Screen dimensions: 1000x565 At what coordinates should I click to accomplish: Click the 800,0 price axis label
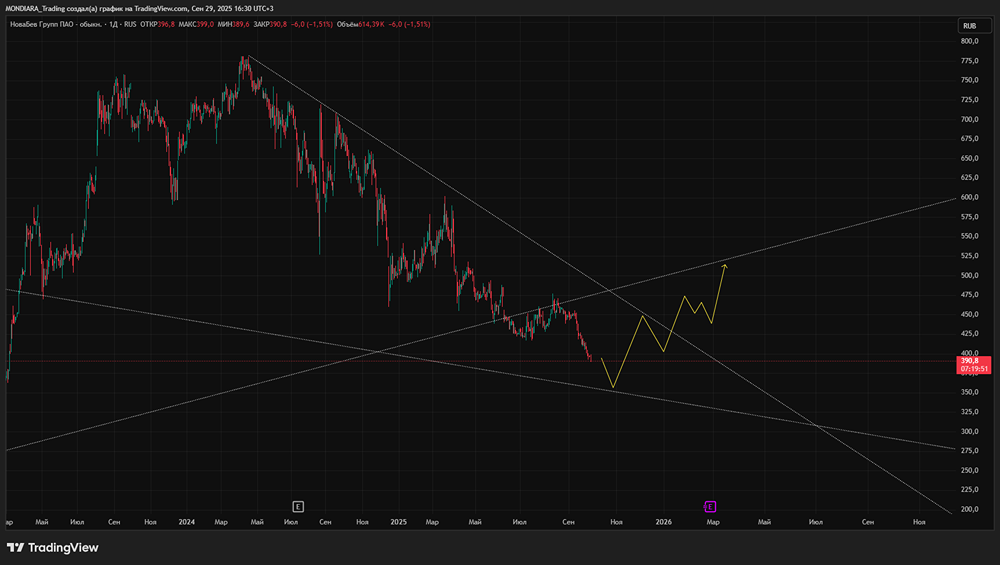pos(969,41)
